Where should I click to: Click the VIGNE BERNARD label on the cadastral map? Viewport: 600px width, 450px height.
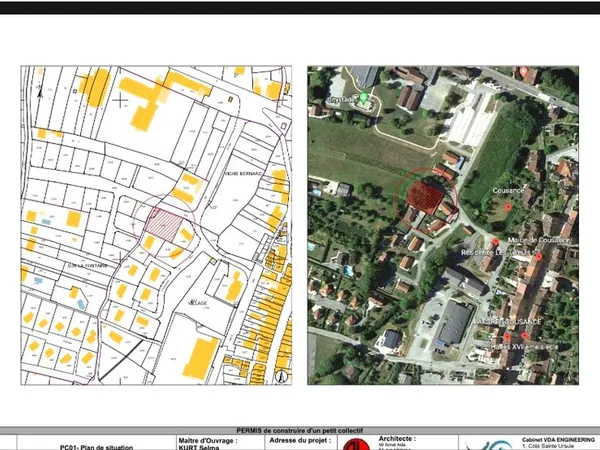243,173
